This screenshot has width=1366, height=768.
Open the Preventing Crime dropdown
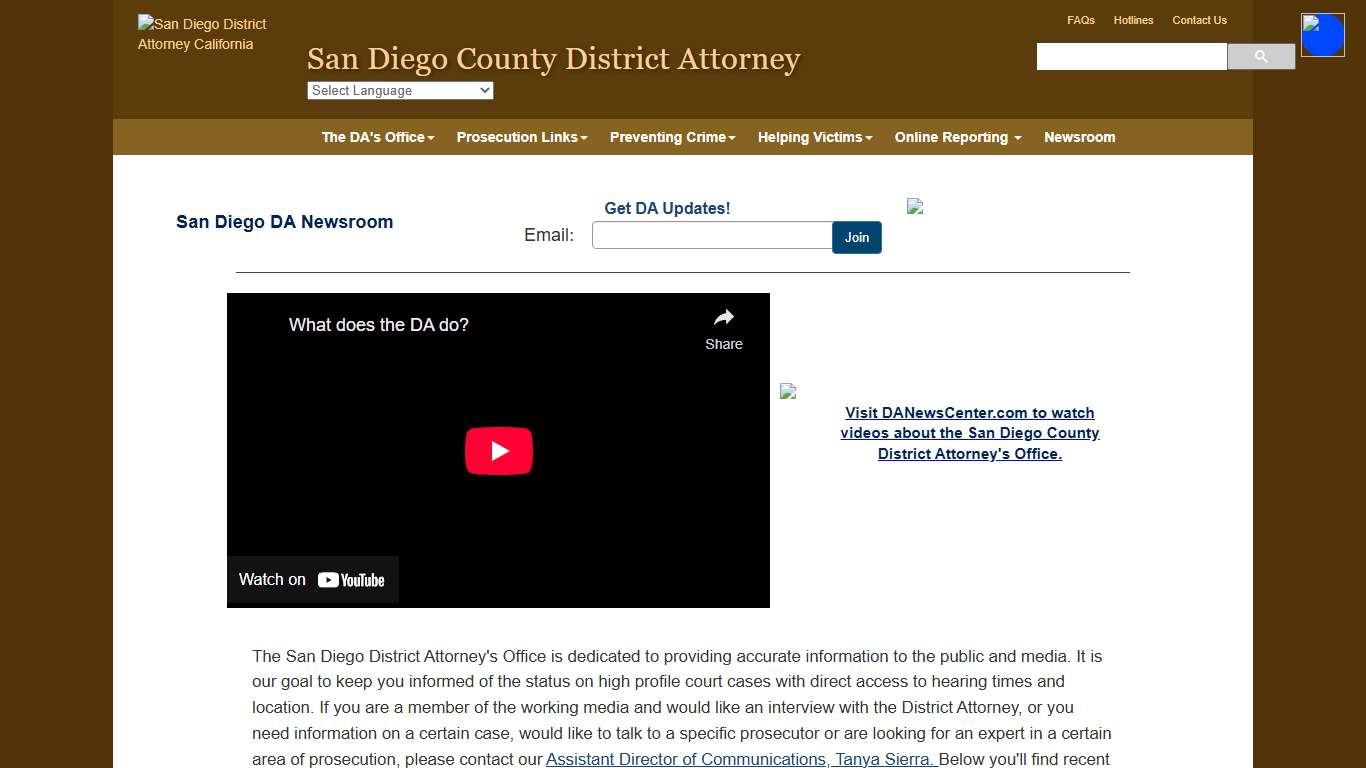tap(672, 137)
